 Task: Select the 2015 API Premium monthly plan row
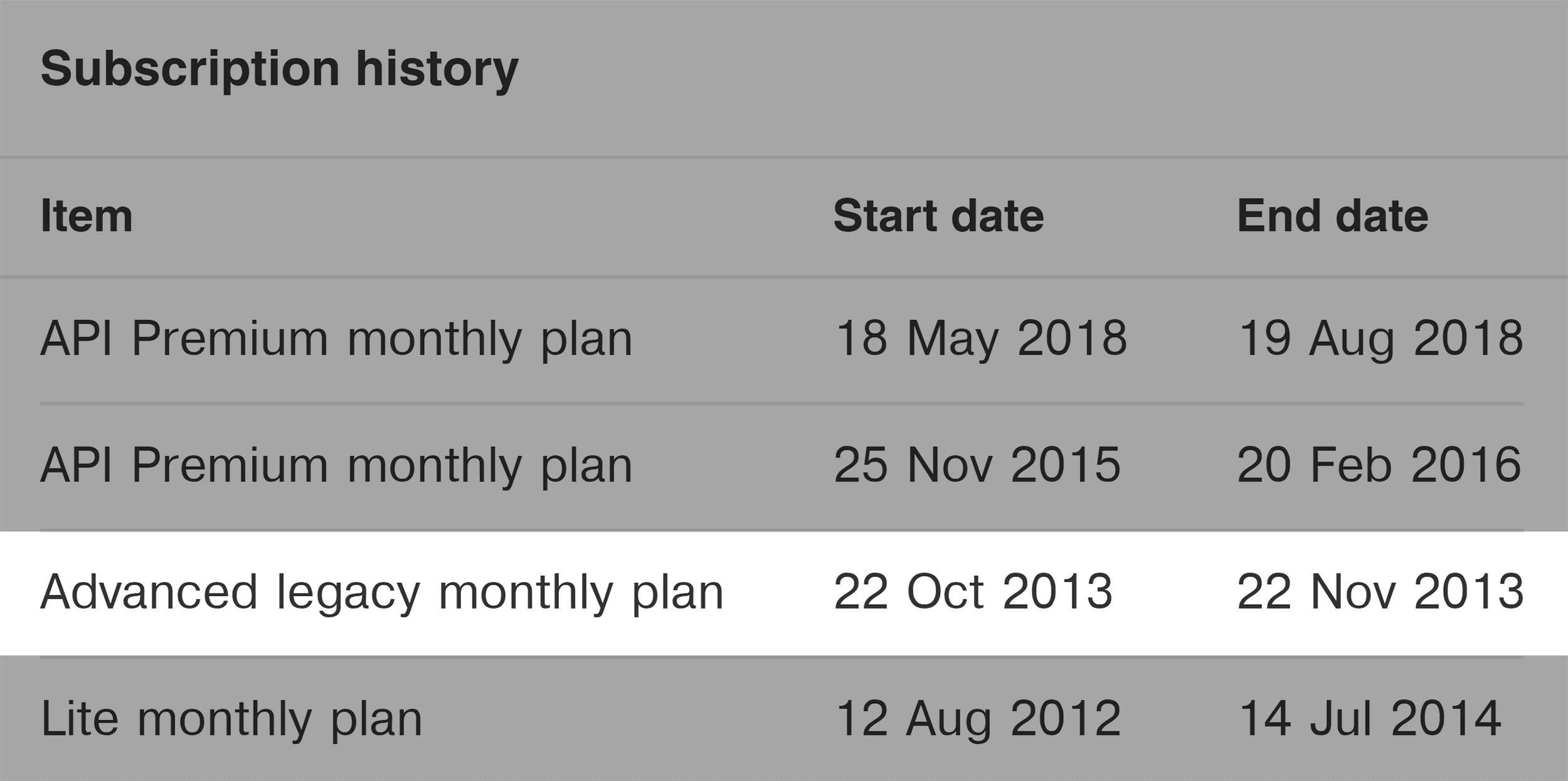click(x=784, y=467)
